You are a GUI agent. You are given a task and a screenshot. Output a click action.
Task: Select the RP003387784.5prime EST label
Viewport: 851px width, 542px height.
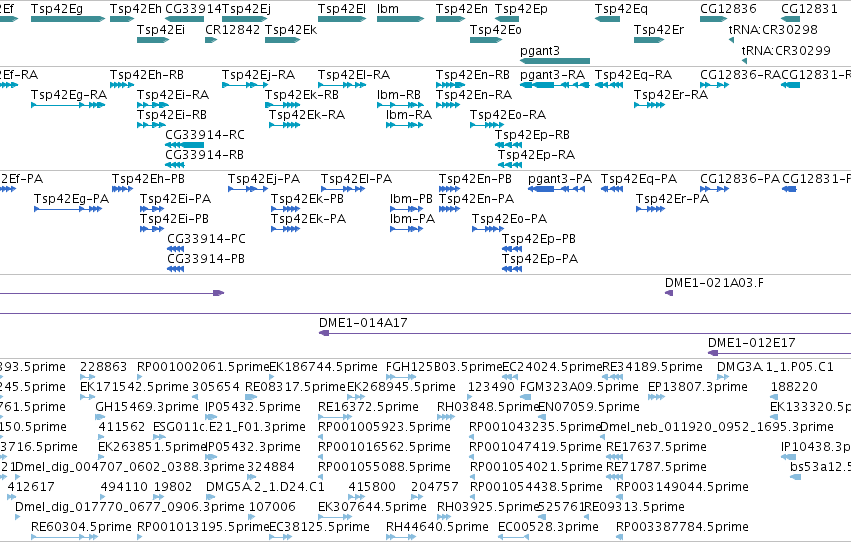[x=682, y=527]
